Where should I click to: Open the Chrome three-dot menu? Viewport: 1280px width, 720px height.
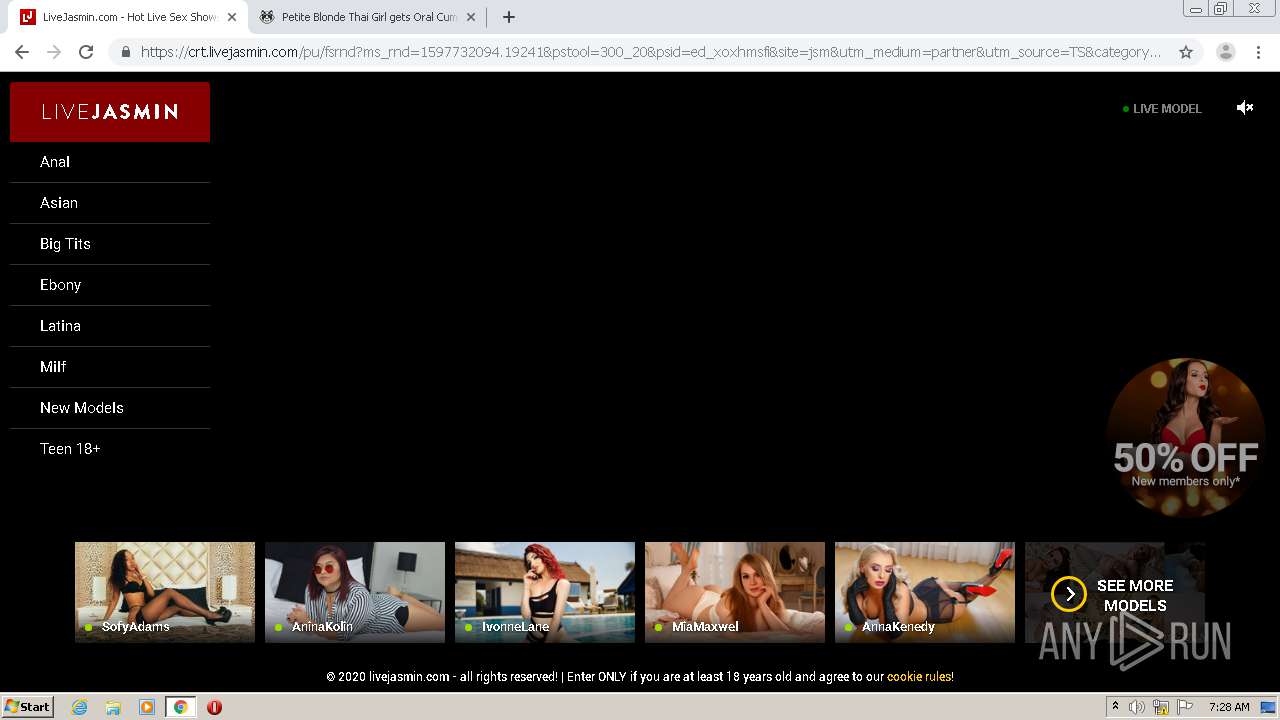1258,52
